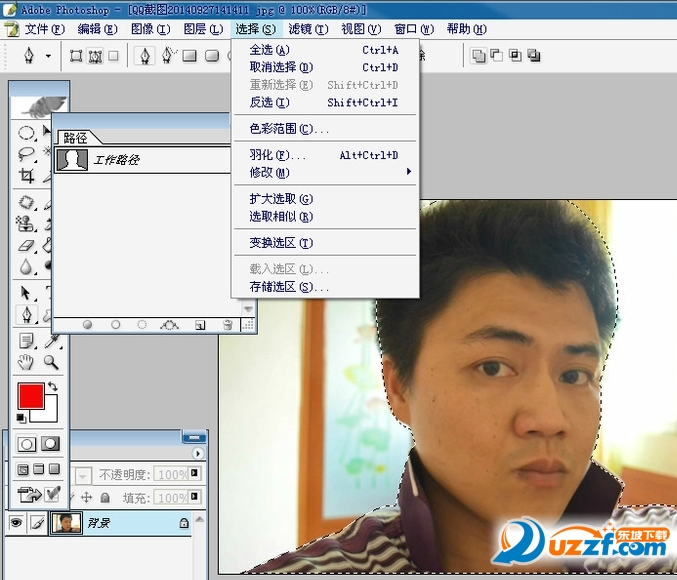Image resolution: width=677 pixels, height=580 pixels.
Task: Enable Shape Layers mode in options bar
Action: [x=78, y=56]
